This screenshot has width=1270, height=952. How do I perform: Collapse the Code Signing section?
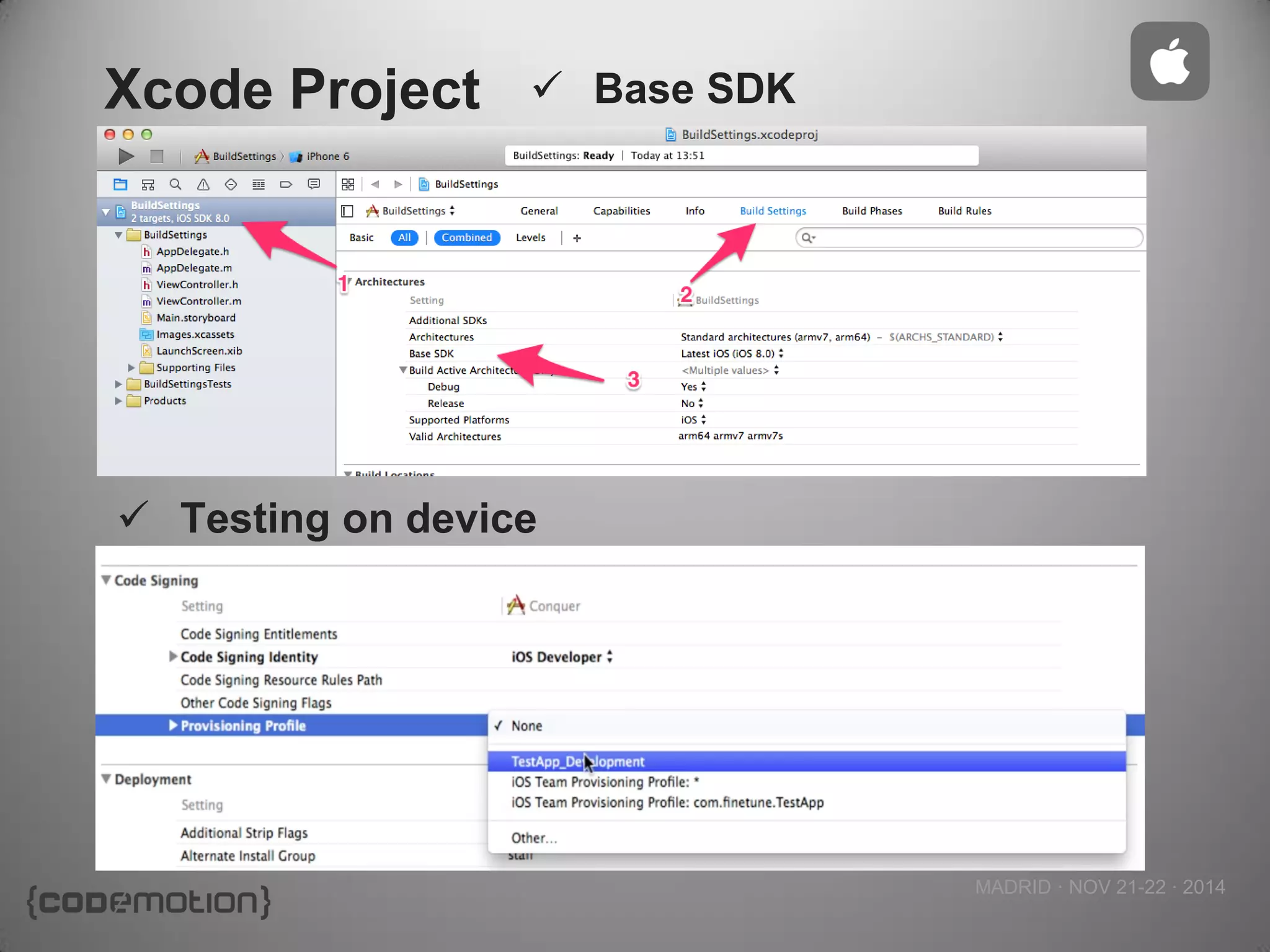pos(106,580)
